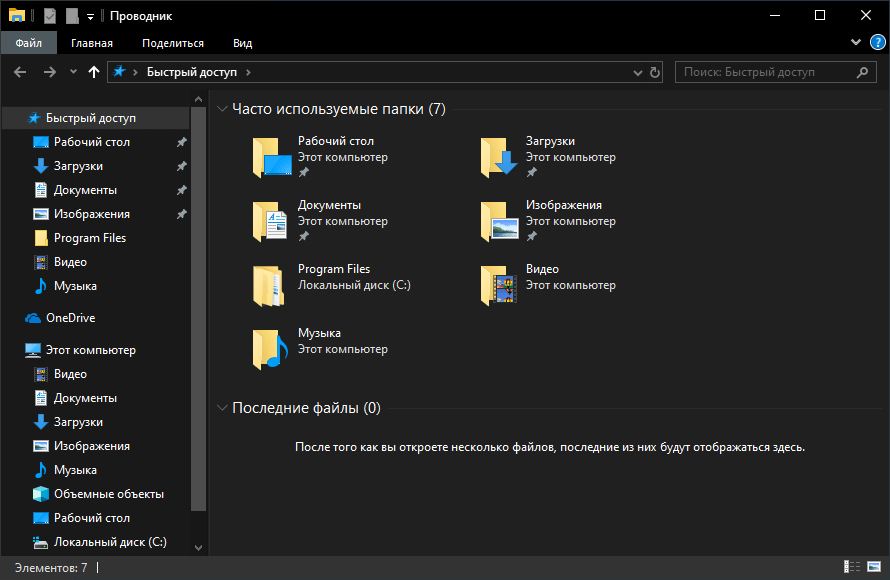Select Program Files in the sidebar

coord(90,238)
